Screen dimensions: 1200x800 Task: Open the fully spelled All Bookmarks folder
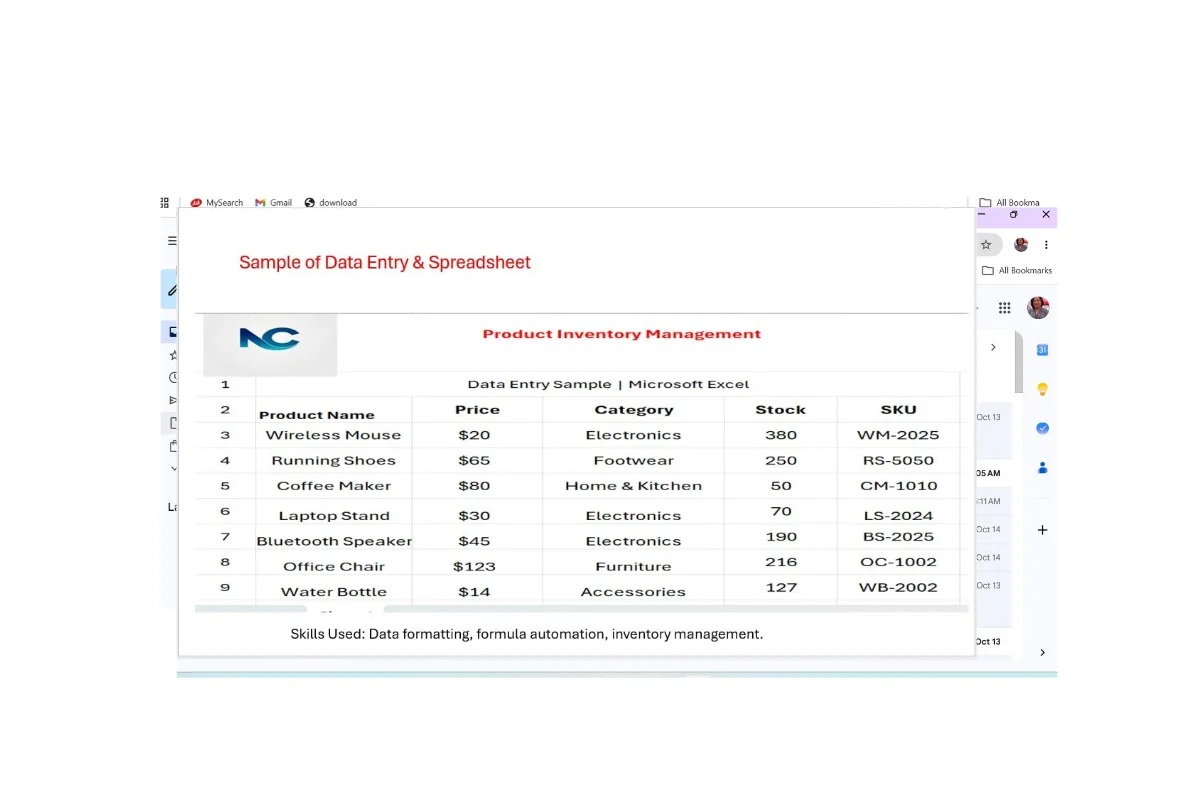click(1016, 270)
